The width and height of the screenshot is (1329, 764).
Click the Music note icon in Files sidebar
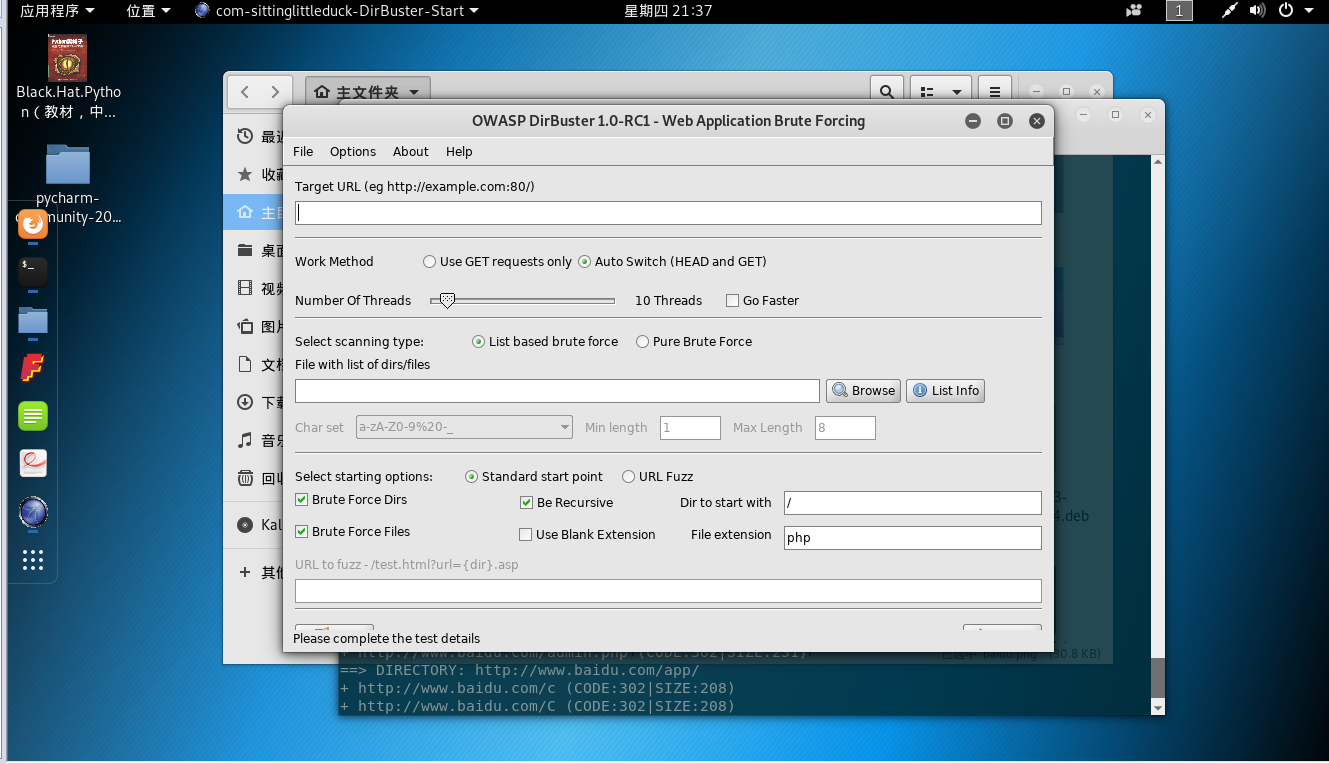point(244,440)
